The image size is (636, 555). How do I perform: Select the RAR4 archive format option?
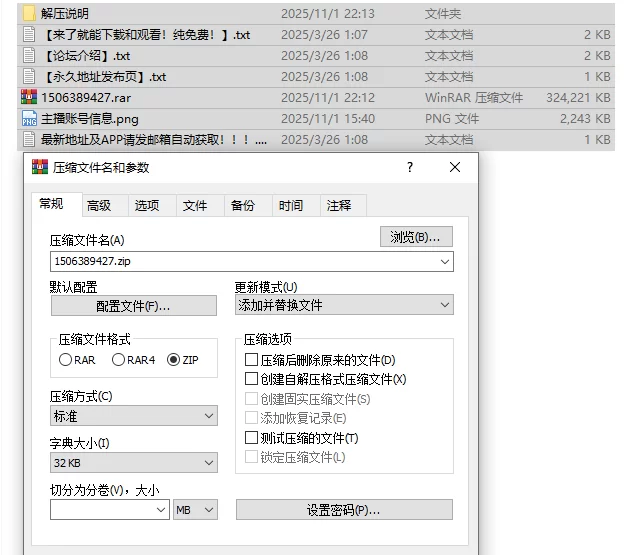pos(119,360)
